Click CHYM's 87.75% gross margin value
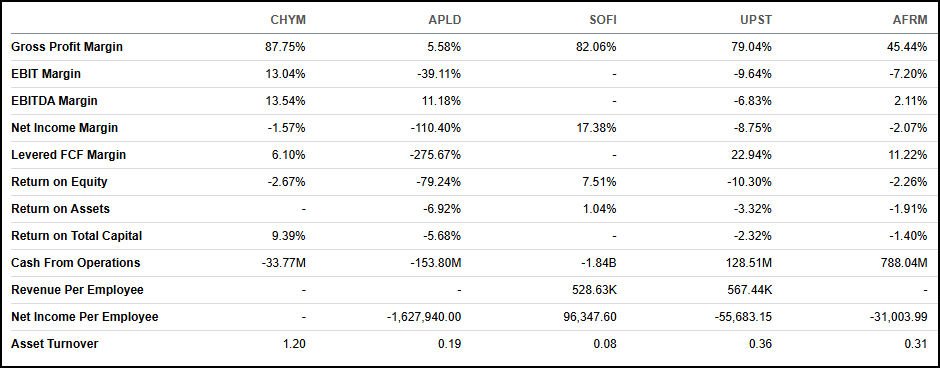This screenshot has height=368, width=940. 285,47
